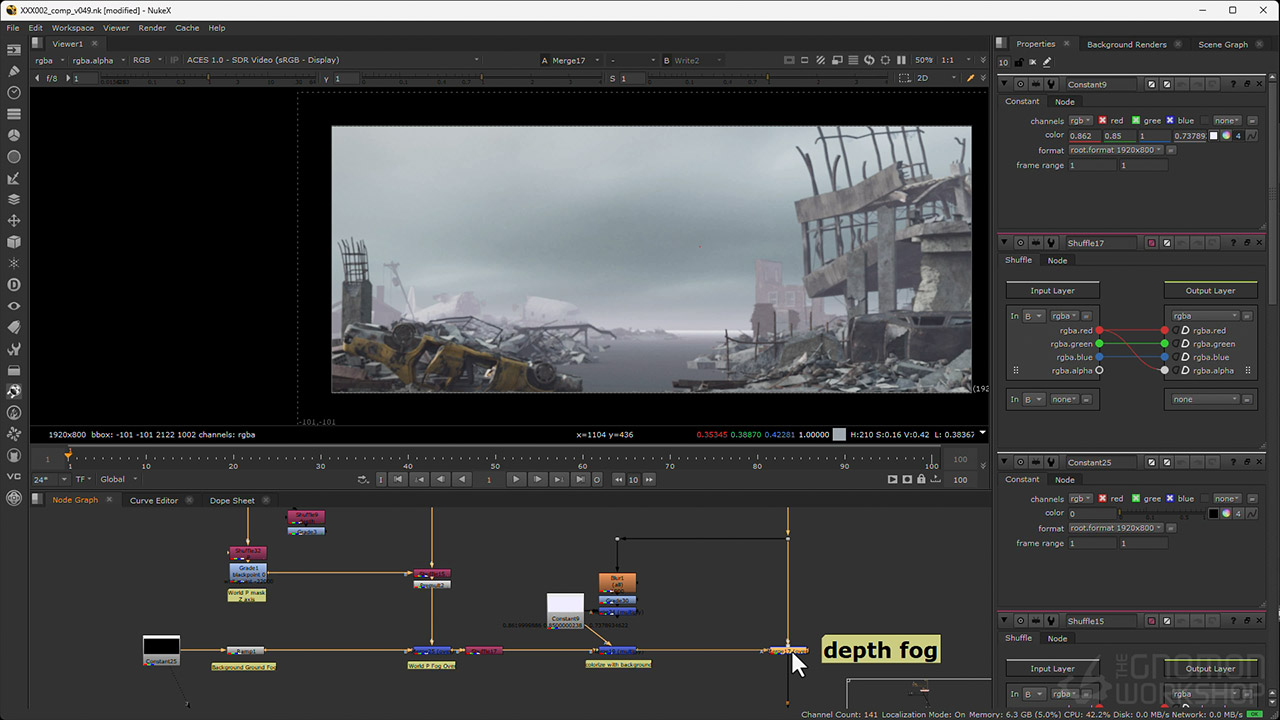The image size is (1280, 720).
Task: Open the Render menu
Action: [x=152, y=28]
